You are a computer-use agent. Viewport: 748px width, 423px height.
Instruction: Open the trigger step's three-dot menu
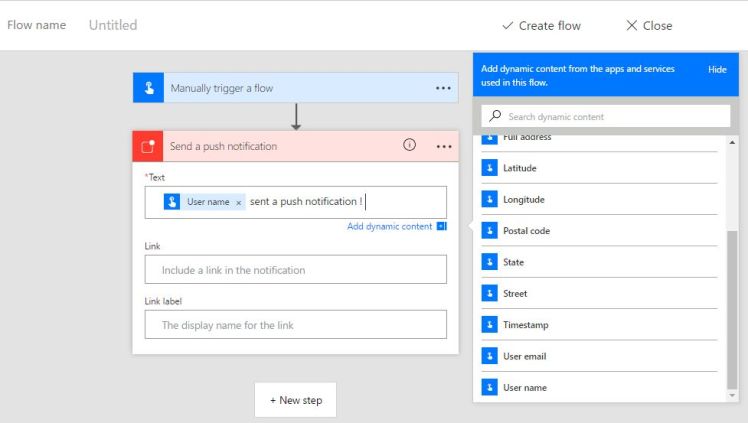[x=443, y=88]
